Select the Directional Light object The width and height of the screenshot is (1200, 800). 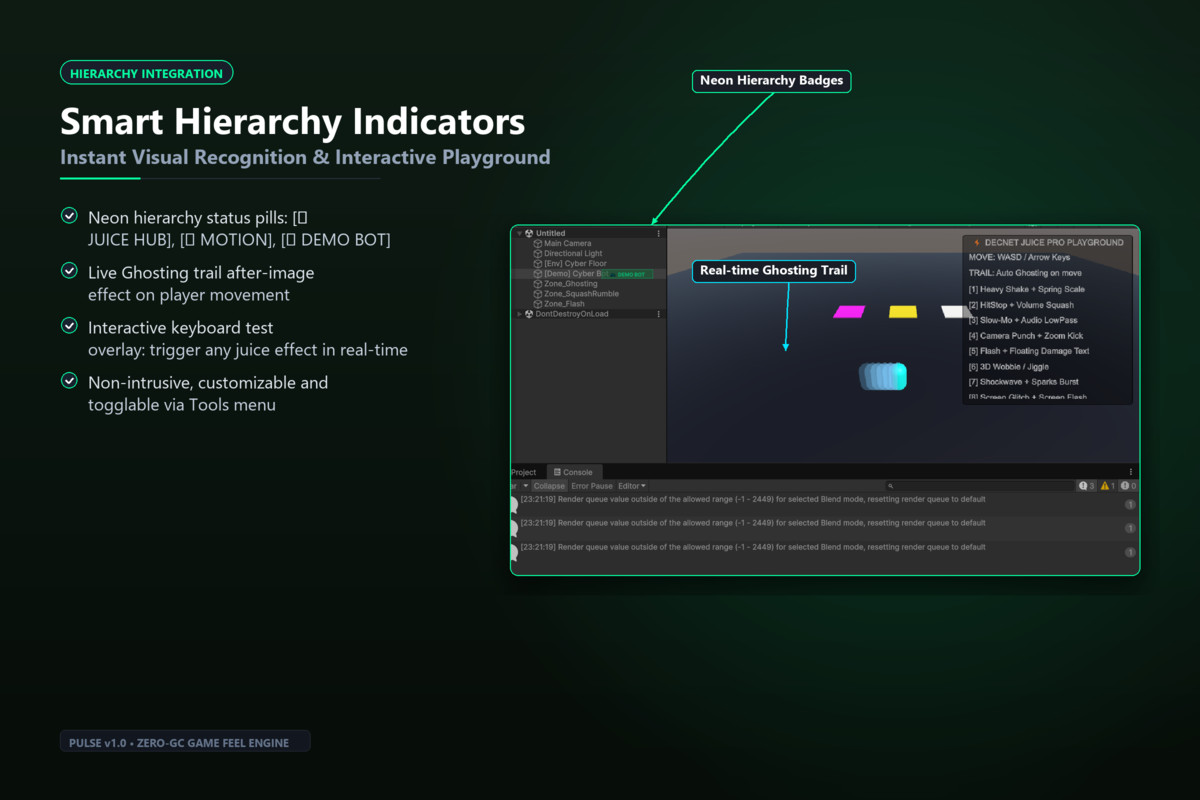point(573,253)
